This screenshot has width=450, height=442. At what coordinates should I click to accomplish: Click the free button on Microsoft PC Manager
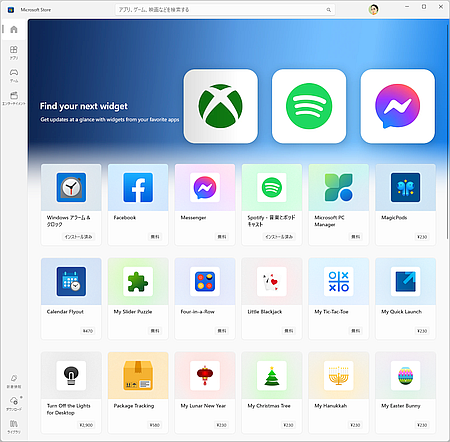[x=356, y=237]
